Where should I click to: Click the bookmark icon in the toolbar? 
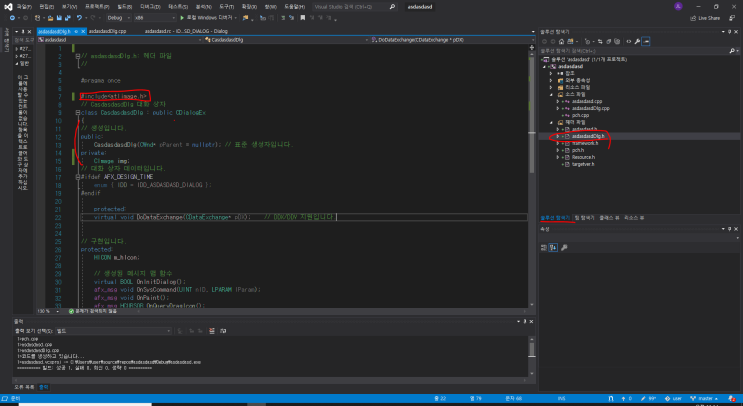[x=303, y=18]
